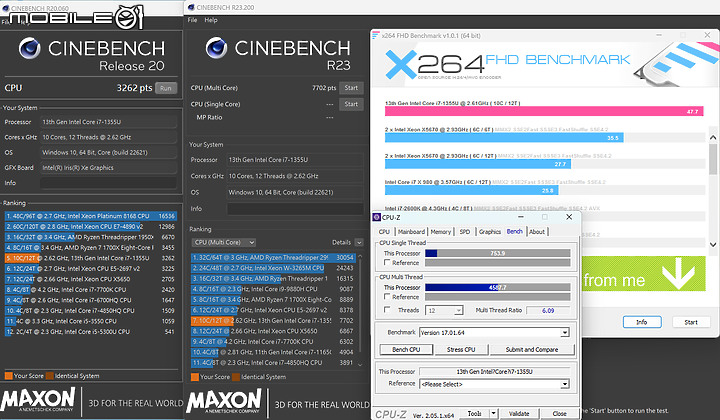Image resolution: width=720 pixels, height=420 pixels.
Task: Click Submit and Compare in CPU-Z
Action: click(x=532, y=350)
